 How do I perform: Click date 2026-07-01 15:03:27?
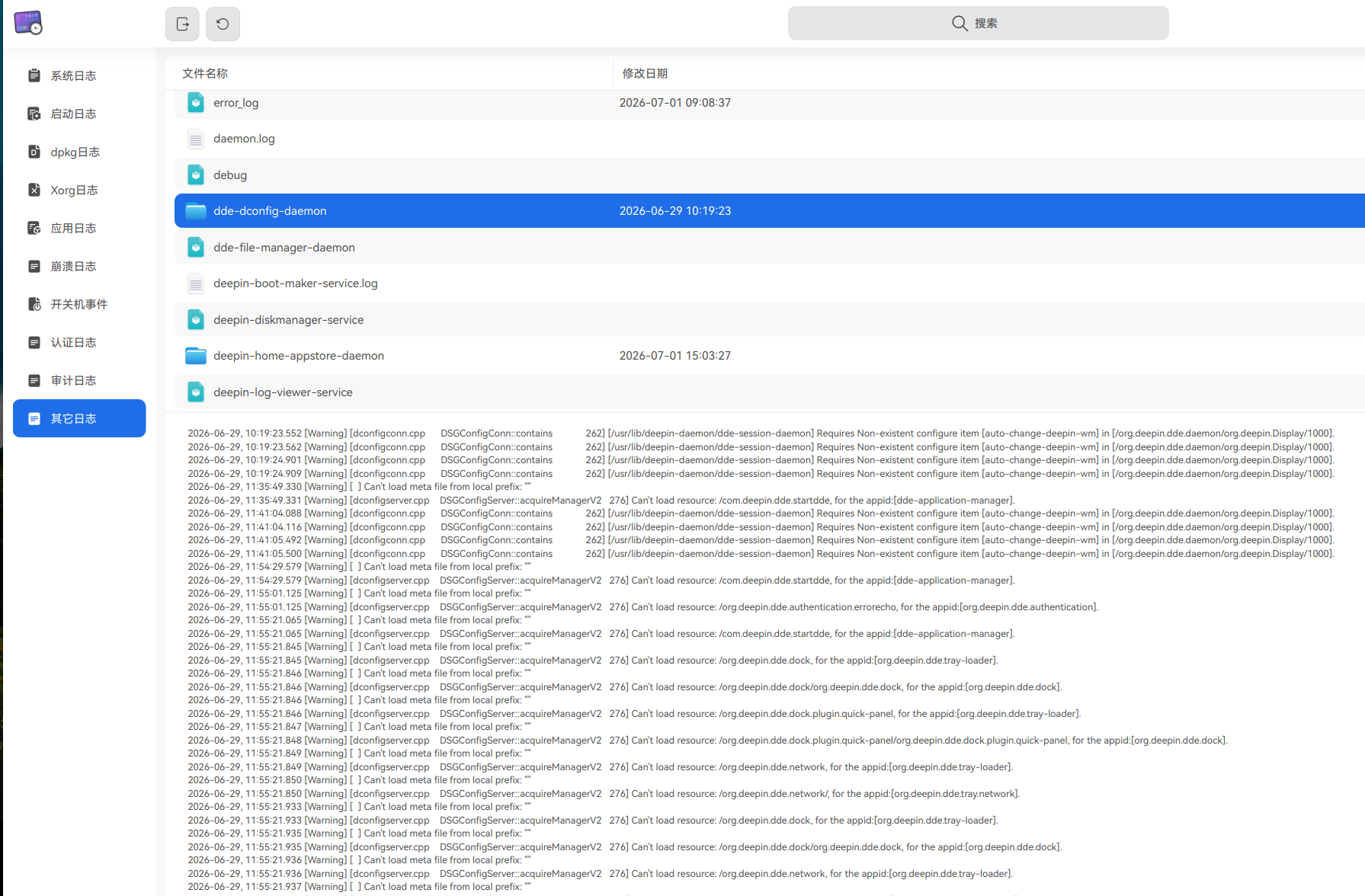[x=674, y=356]
